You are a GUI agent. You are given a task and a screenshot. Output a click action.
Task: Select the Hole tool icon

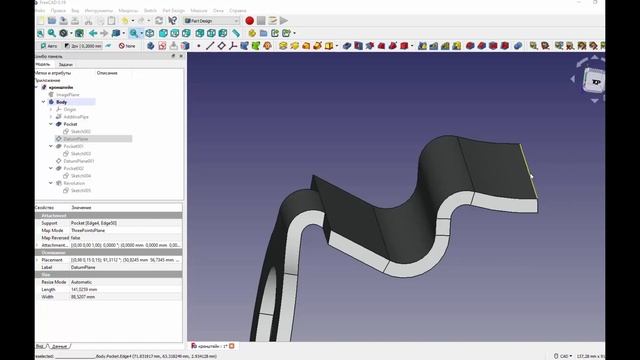(358, 46)
